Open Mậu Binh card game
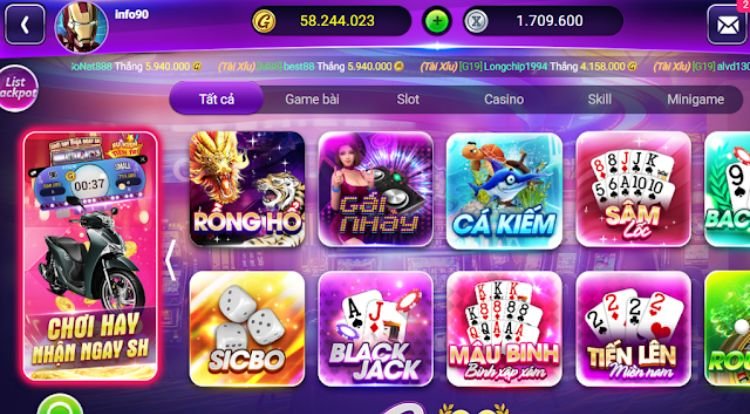 point(504,329)
